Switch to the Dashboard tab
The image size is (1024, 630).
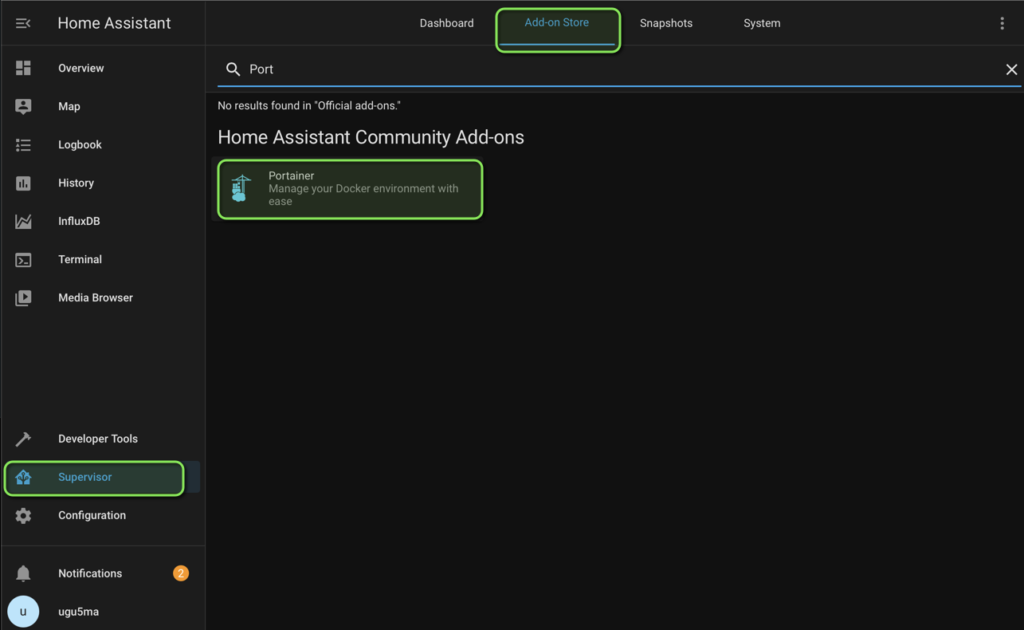click(x=447, y=24)
